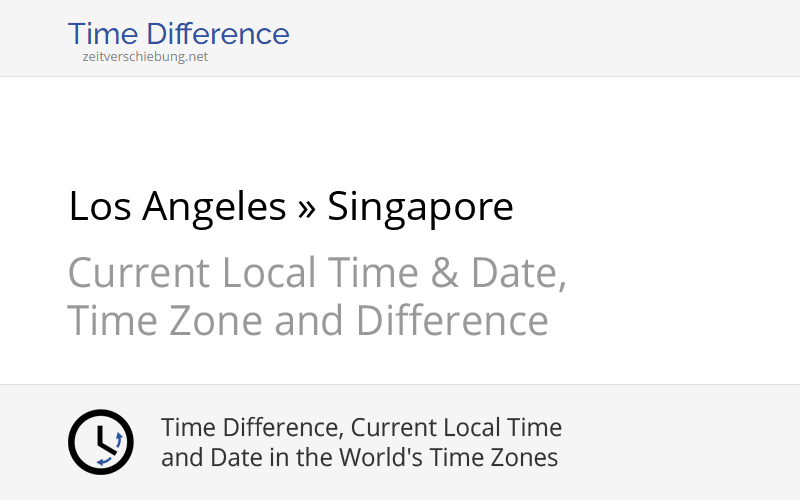Click footer text "and Date in the World's Time Zones"

(x=359, y=458)
